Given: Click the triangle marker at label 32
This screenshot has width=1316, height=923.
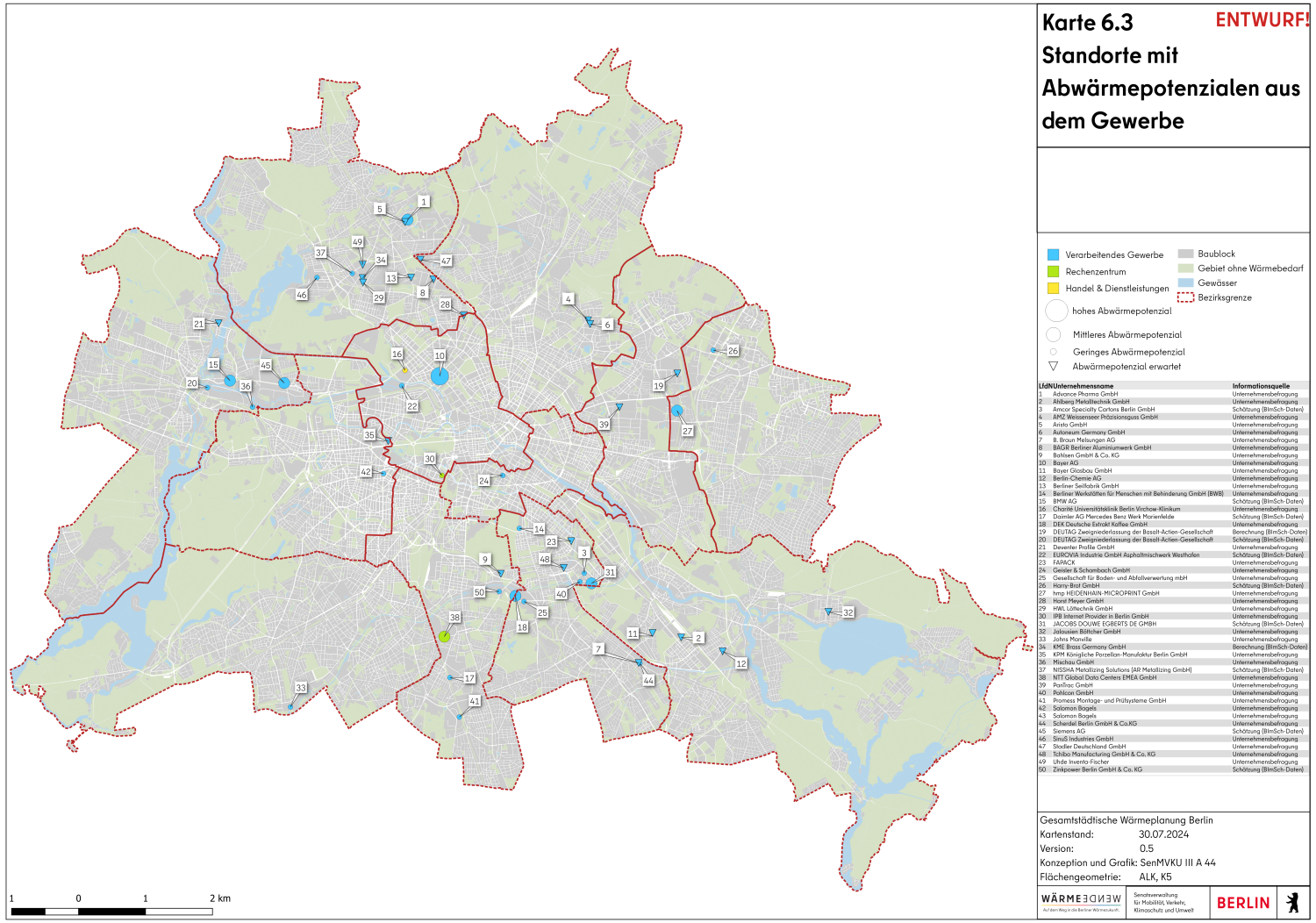Looking at the screenshot, I should click(x=827, y=612).
